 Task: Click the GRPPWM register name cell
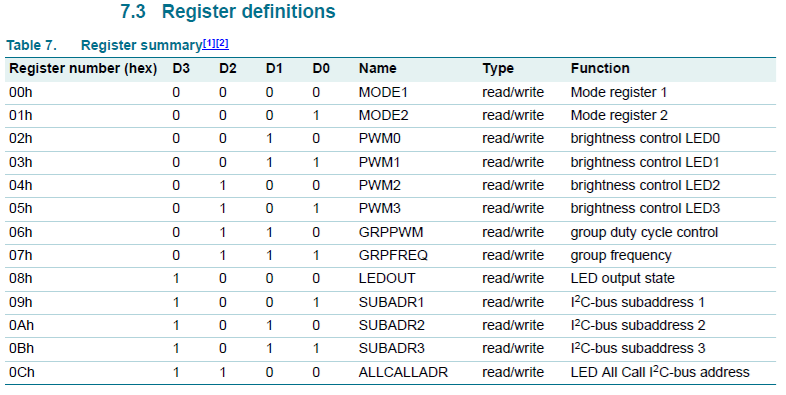pyautogui.click(x=391, y=233)
